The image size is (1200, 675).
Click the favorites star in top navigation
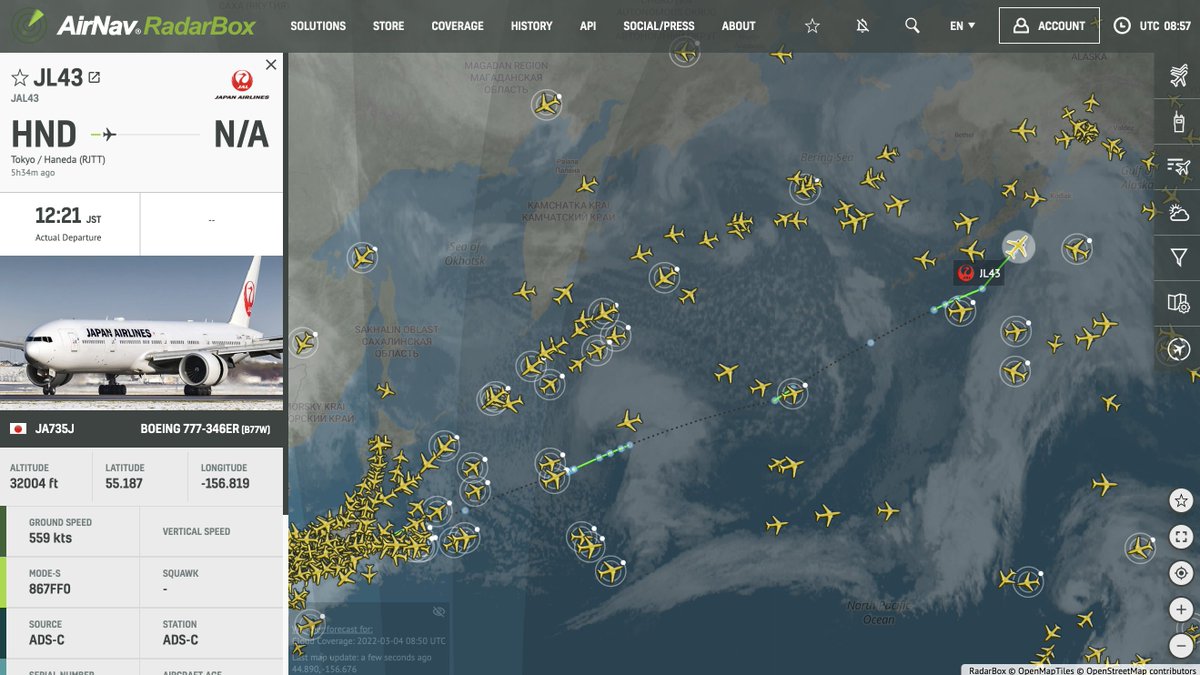point(812,26)
